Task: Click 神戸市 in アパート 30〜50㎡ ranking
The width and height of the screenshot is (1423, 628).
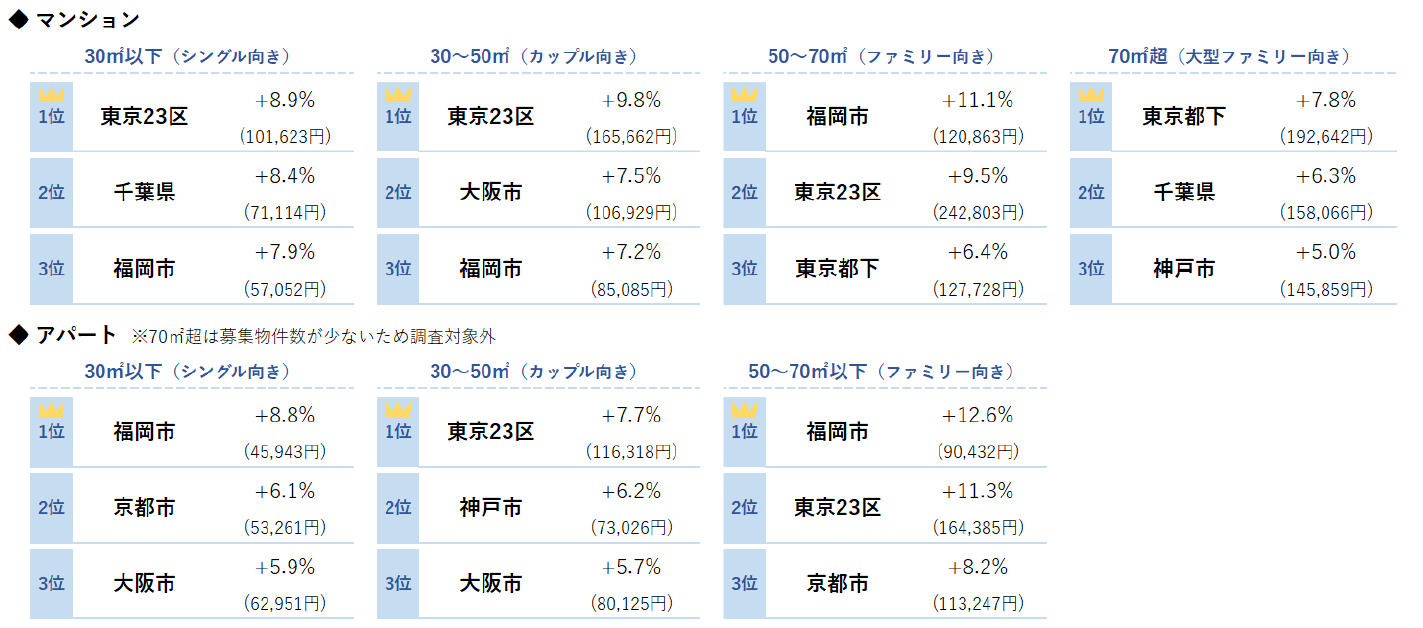Action: [x=491, y=508]
